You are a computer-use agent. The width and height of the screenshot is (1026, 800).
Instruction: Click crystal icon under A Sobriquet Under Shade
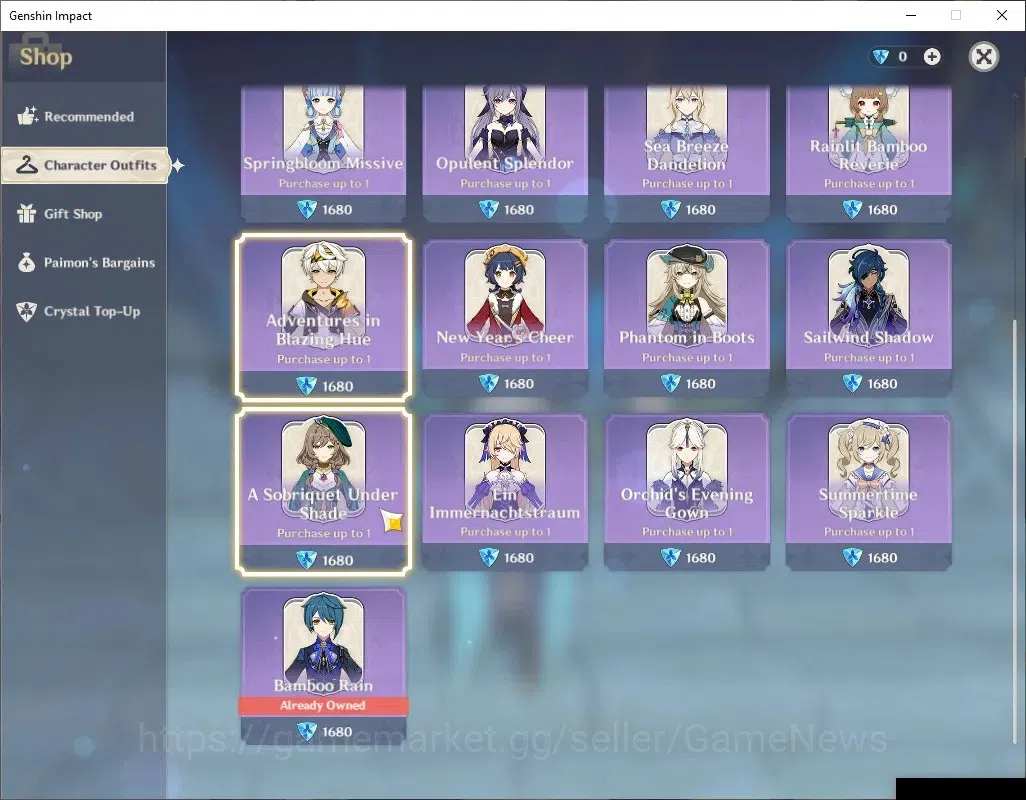306,560
